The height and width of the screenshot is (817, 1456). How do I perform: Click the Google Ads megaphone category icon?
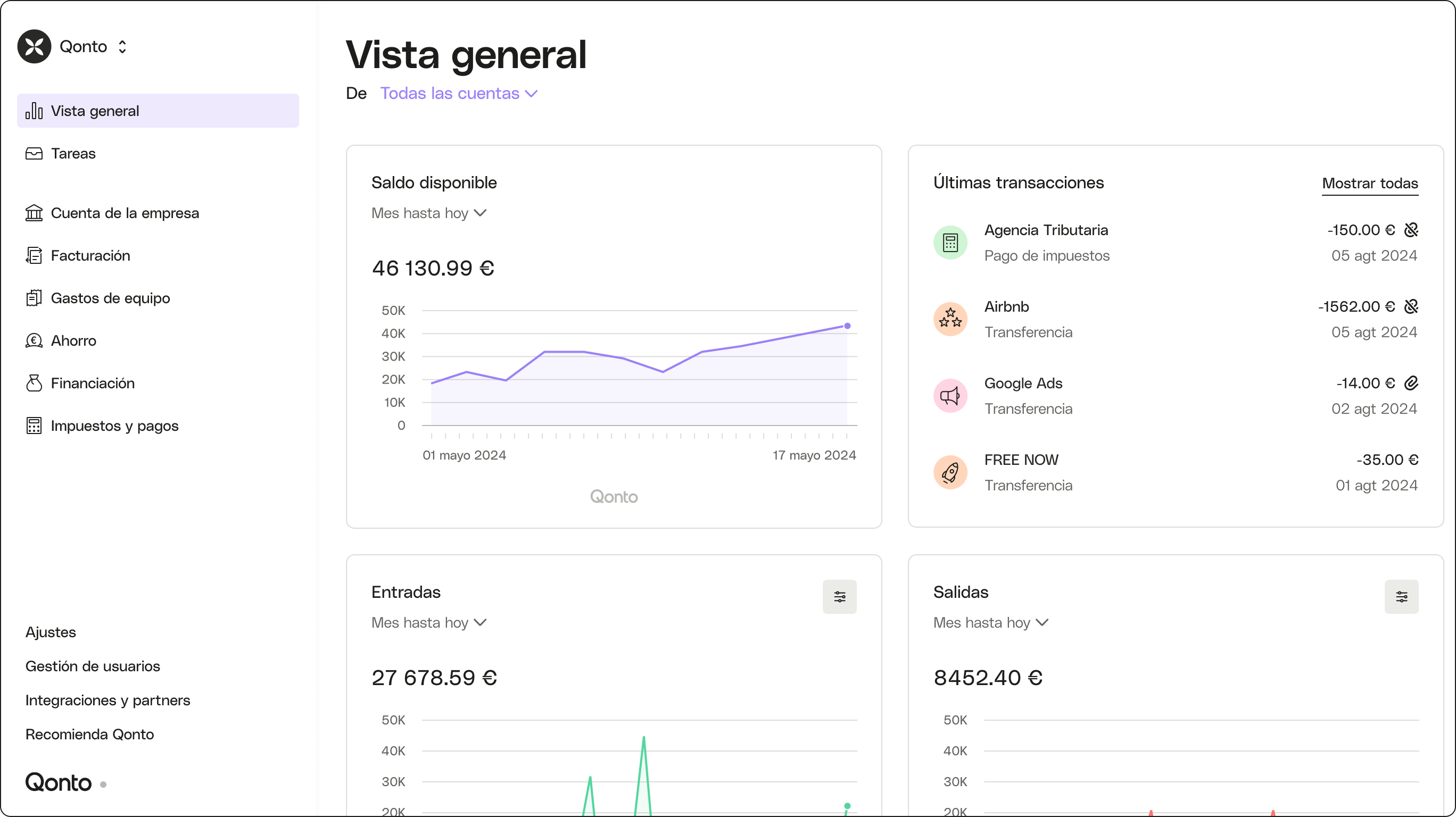click(950, 396)
